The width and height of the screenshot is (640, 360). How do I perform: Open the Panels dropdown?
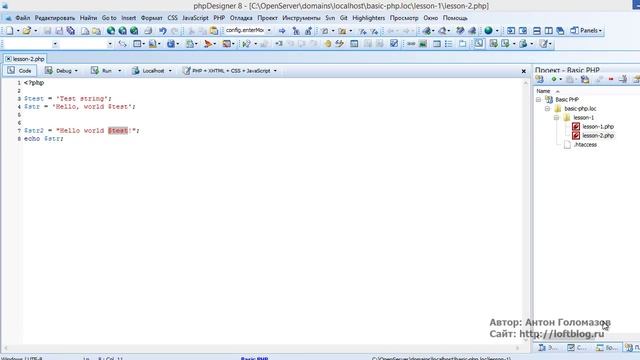point(586,31)
